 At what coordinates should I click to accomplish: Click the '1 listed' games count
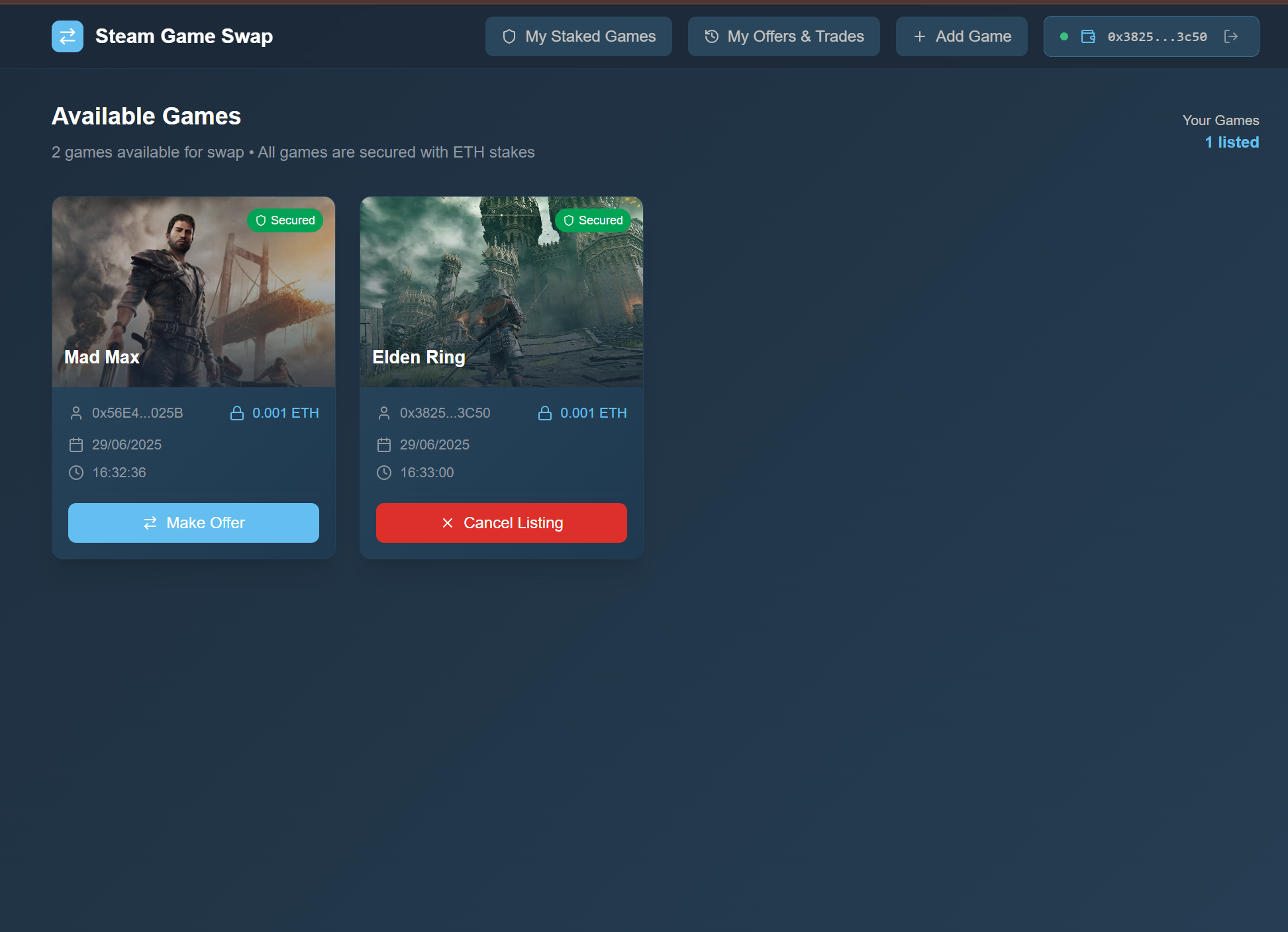[1232, 142]
